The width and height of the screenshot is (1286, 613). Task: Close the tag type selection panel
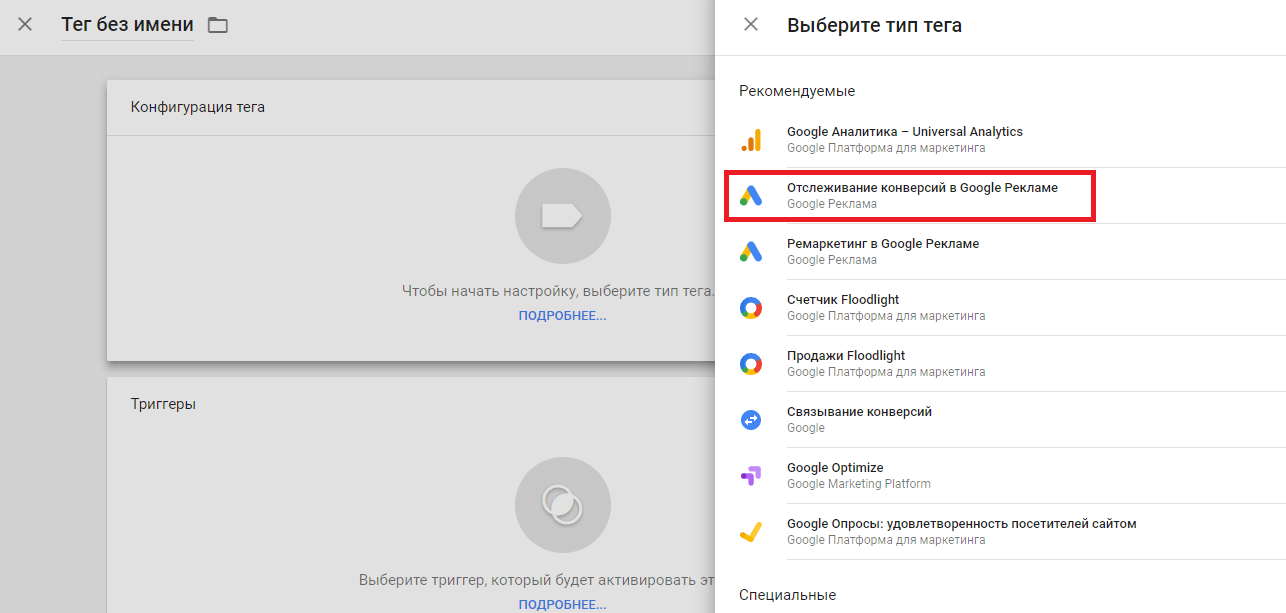751,25
